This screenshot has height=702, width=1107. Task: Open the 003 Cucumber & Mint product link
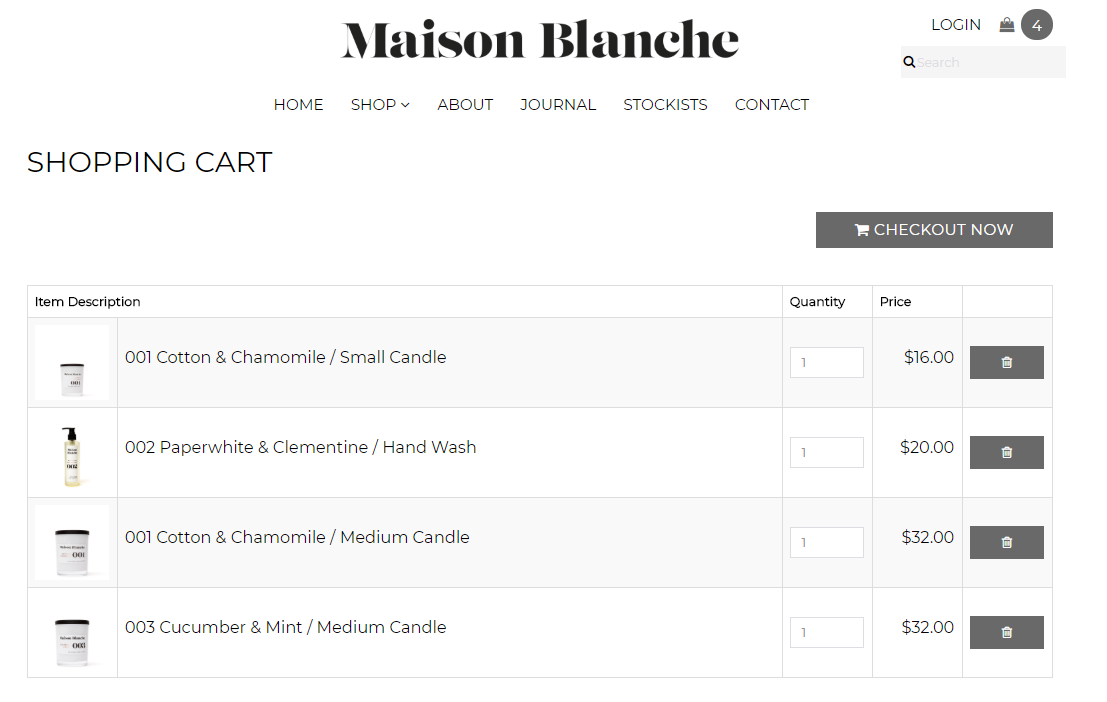click(x=285, y=627)
